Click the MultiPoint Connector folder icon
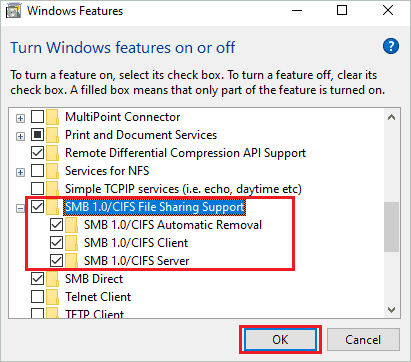411x362 pixels. 53,117
